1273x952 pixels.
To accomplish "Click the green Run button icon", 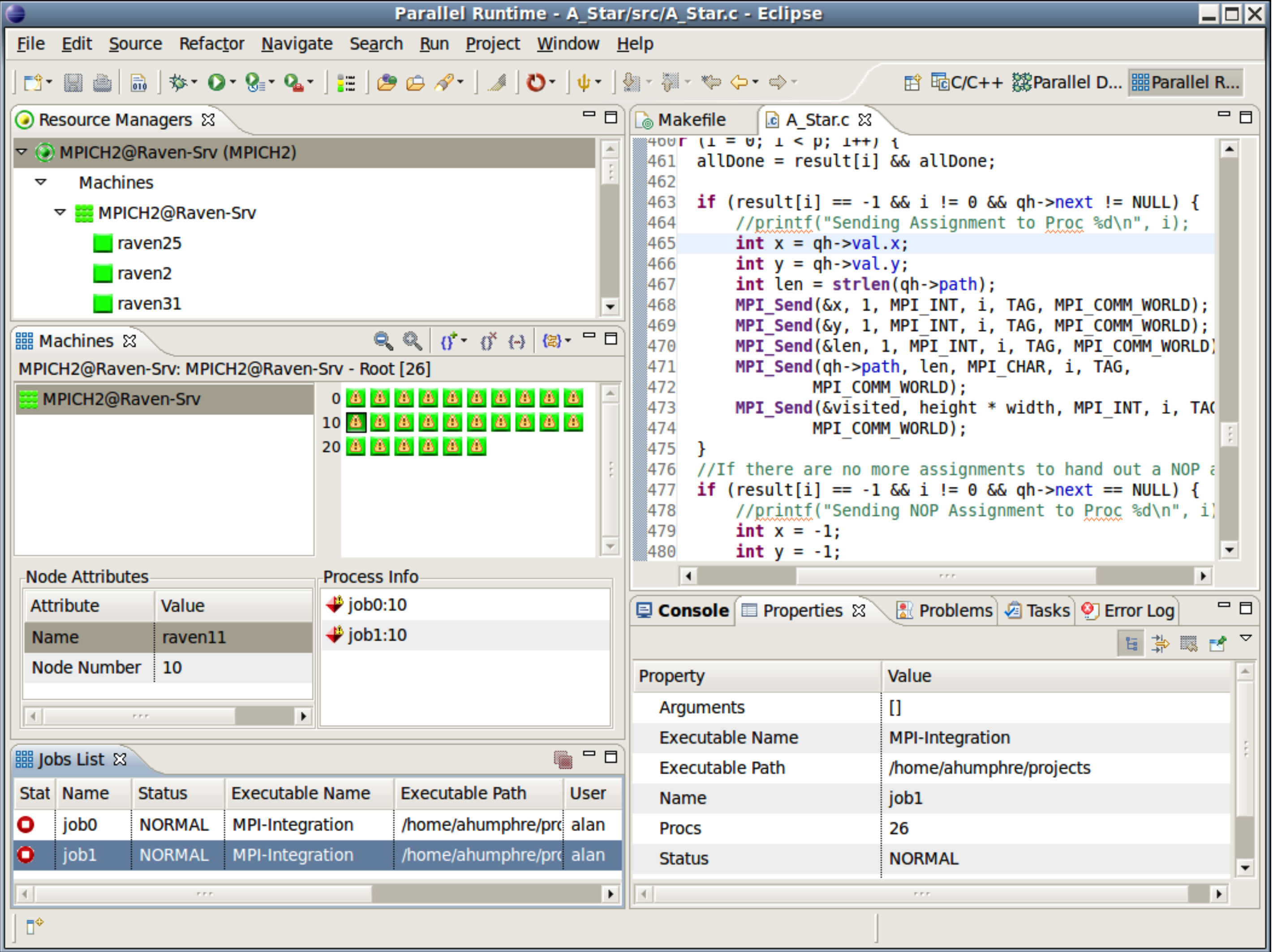I will click(x=216, y=83).
